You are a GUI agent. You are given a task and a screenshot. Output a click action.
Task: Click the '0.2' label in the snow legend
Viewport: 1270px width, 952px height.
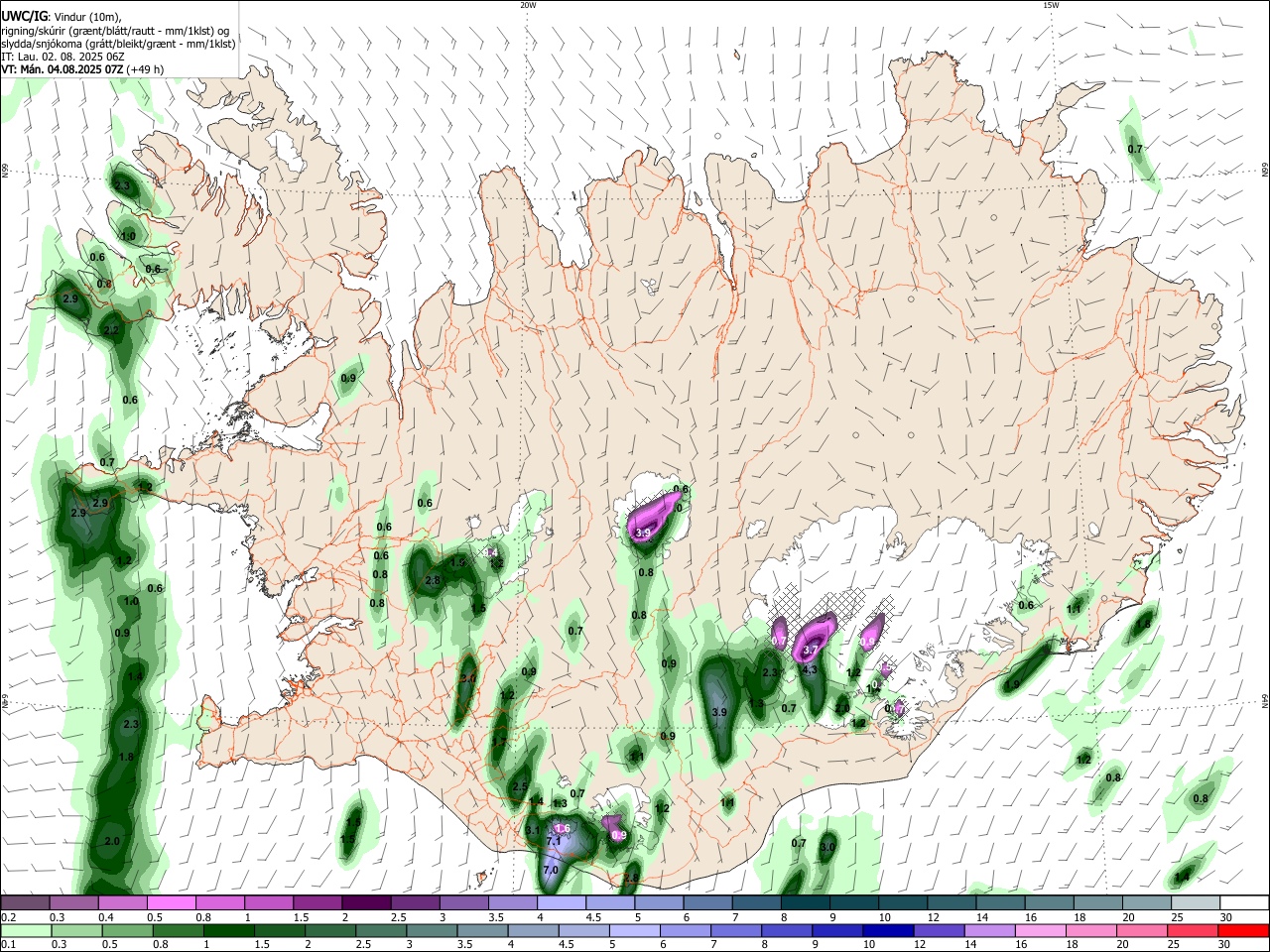coord(9,917)
